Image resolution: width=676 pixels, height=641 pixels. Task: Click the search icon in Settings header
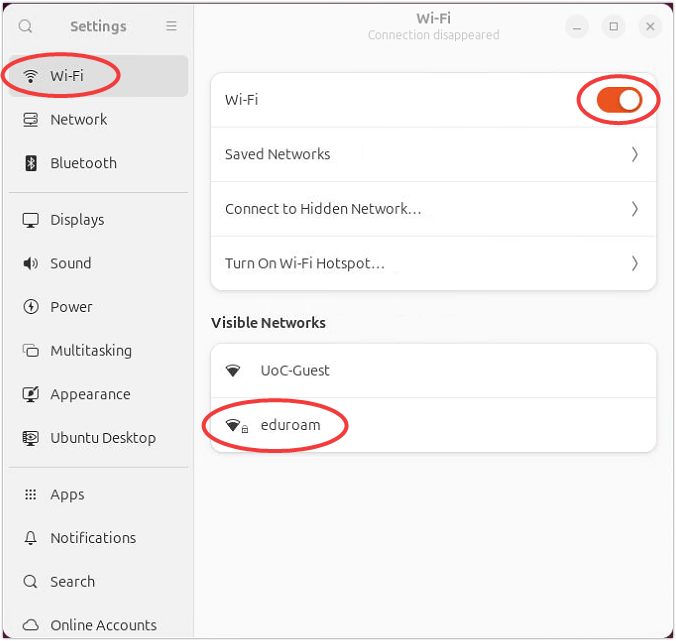(26, 26)
